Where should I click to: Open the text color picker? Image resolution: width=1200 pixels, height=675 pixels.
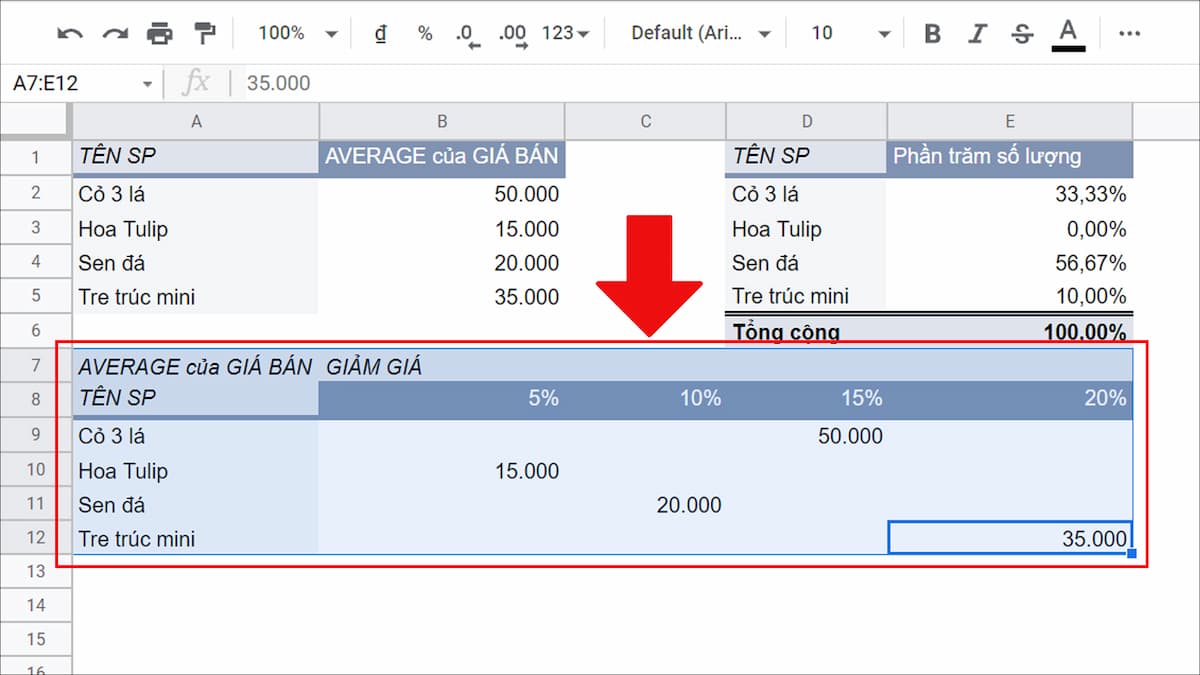coord(1068,34)
